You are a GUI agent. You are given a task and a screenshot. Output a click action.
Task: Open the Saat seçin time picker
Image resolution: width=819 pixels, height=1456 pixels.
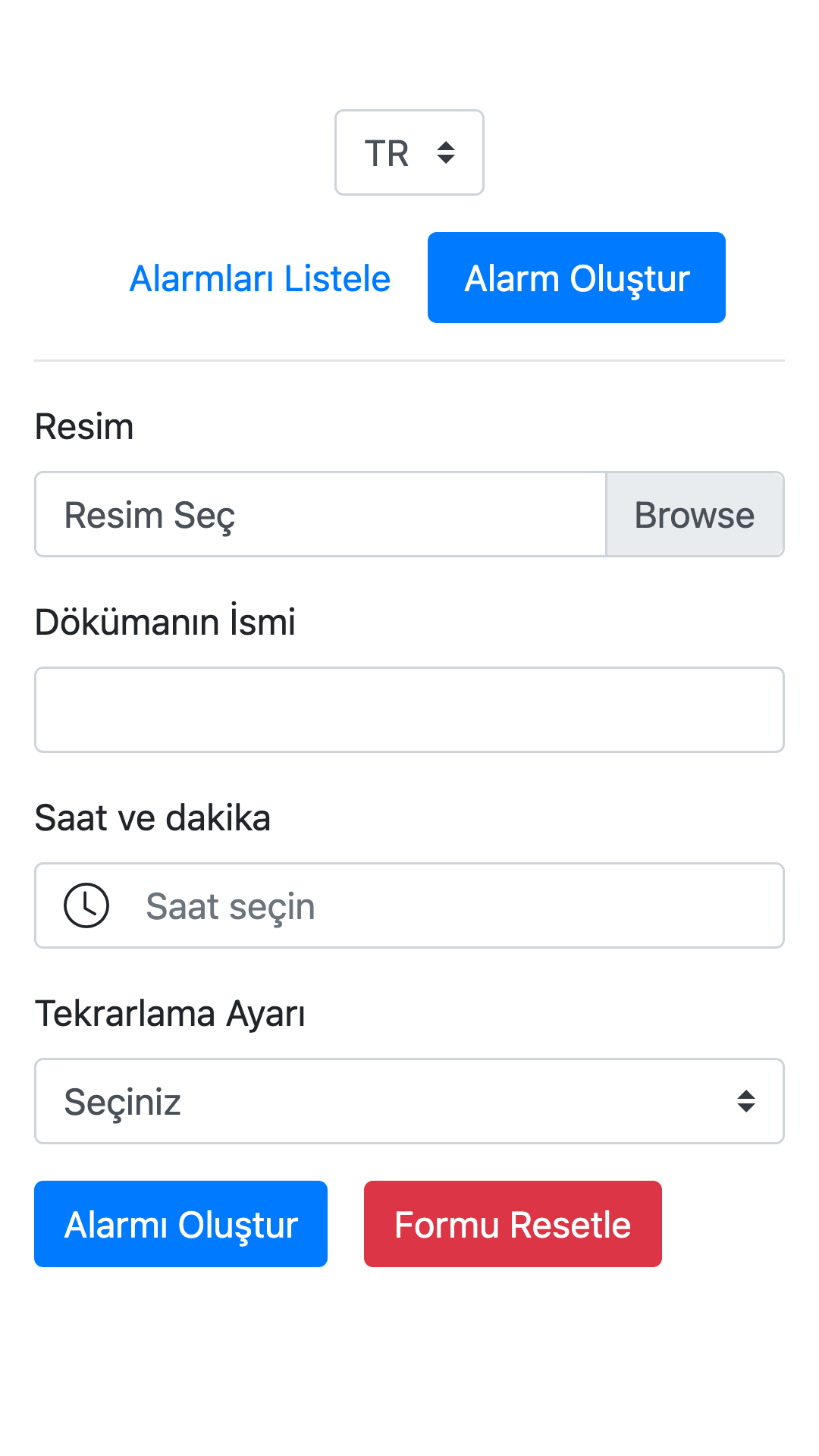pyautogui.click(x=409, y=905)
